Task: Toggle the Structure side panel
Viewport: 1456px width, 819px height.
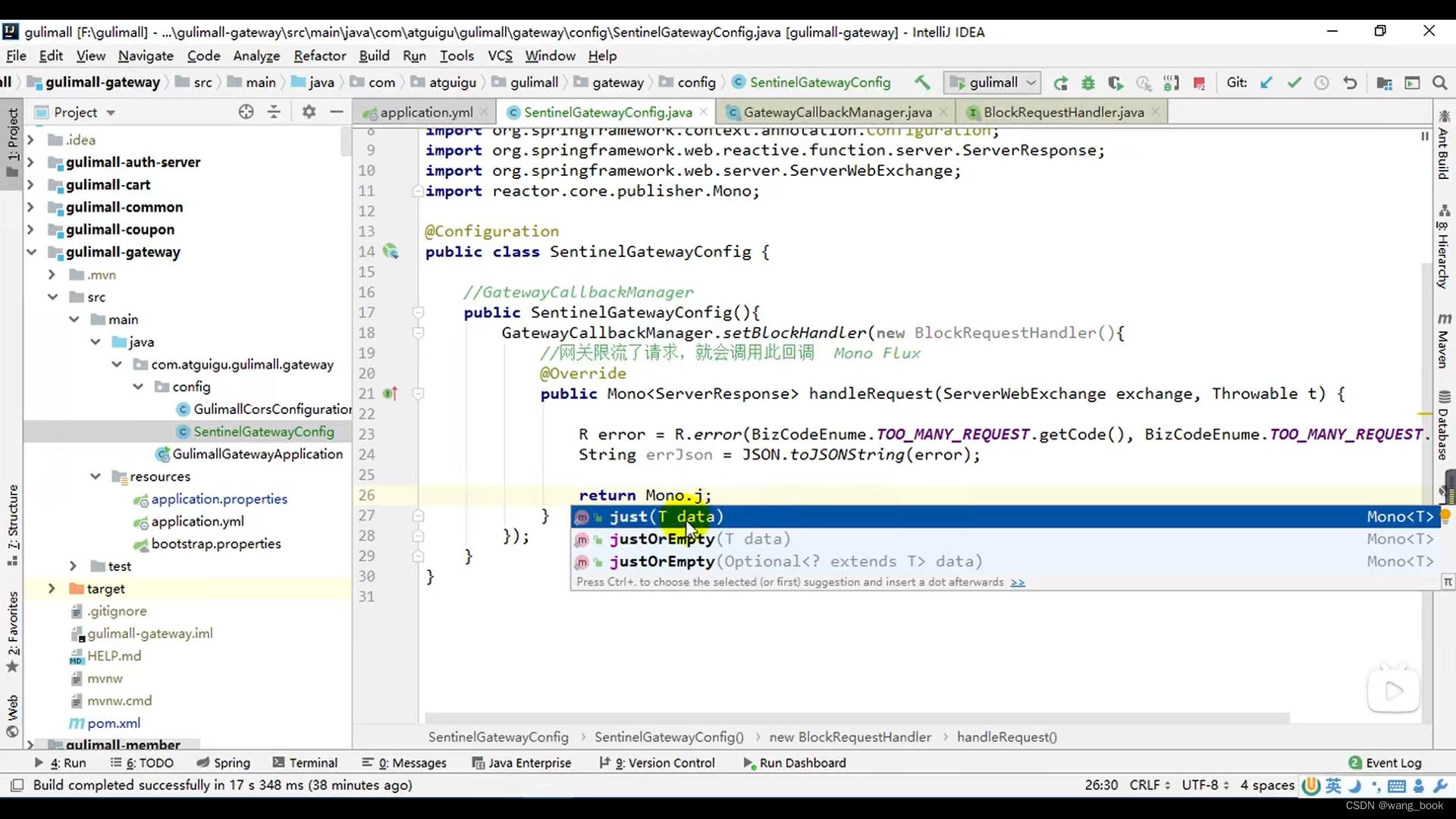Action: 13,523
